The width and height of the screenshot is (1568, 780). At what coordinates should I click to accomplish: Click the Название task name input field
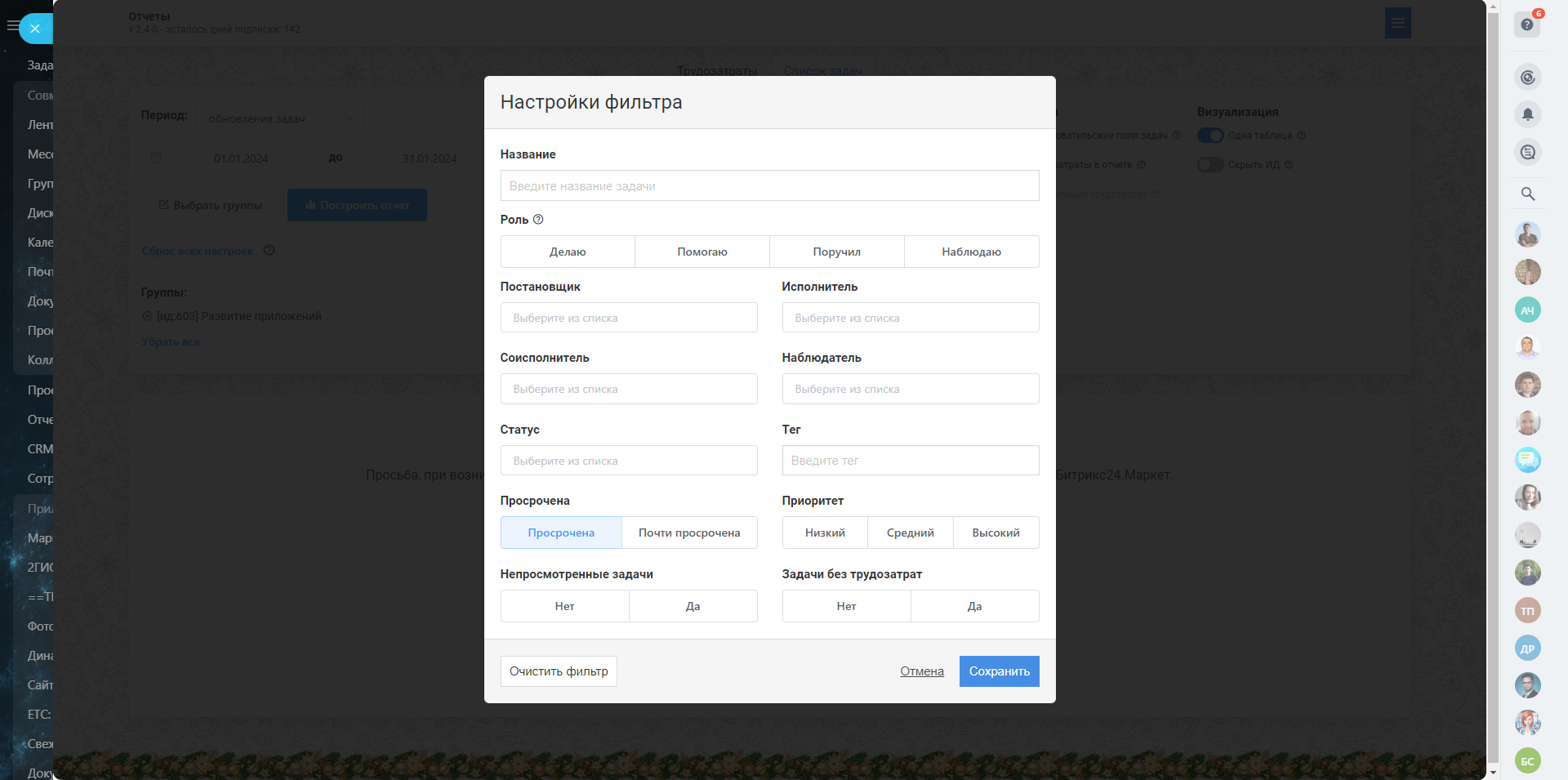(x=769, y=185)
